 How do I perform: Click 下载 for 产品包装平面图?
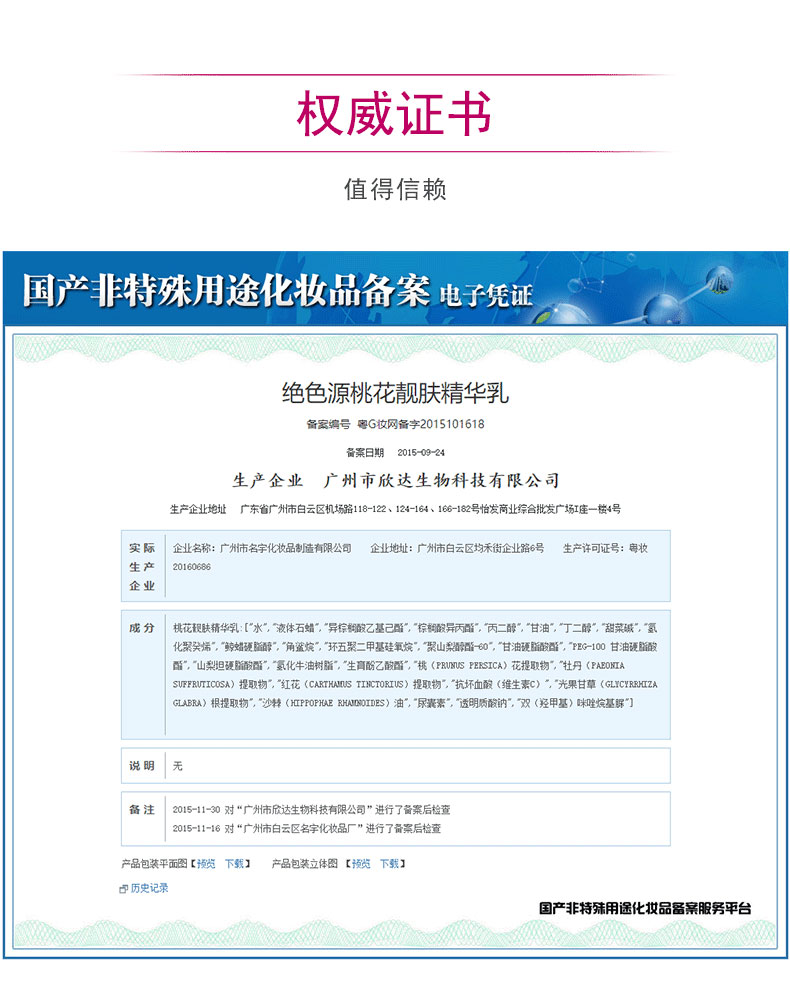234,863
